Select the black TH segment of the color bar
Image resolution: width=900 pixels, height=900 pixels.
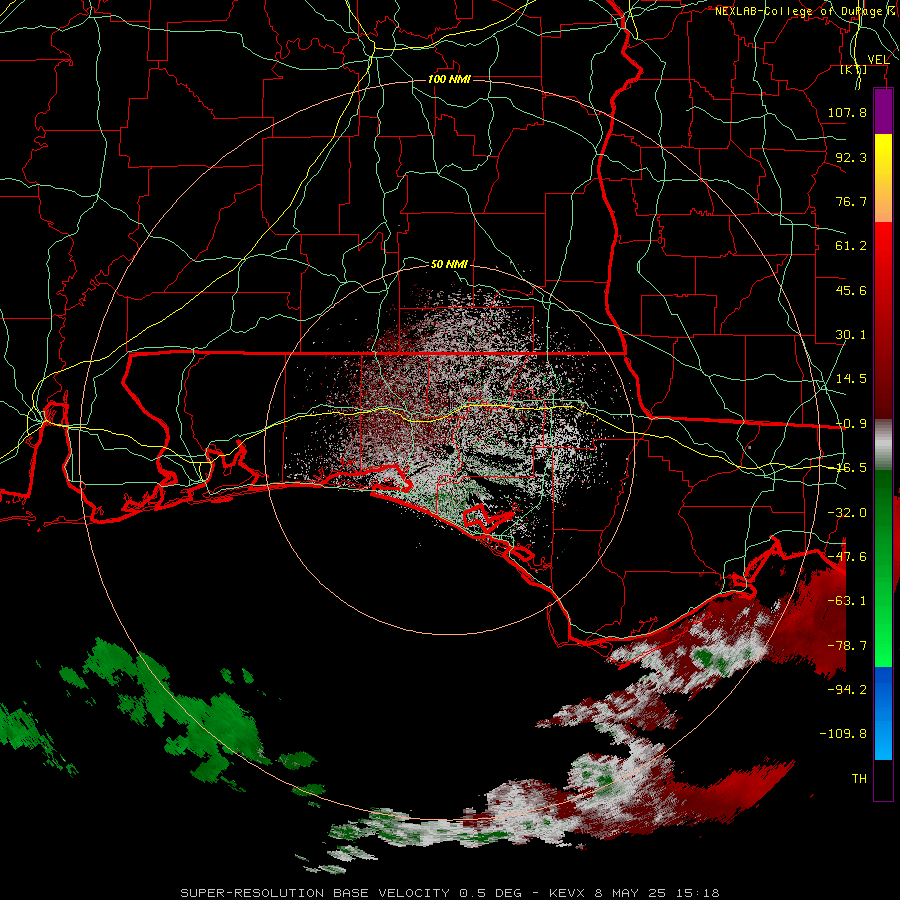[883, 779]
